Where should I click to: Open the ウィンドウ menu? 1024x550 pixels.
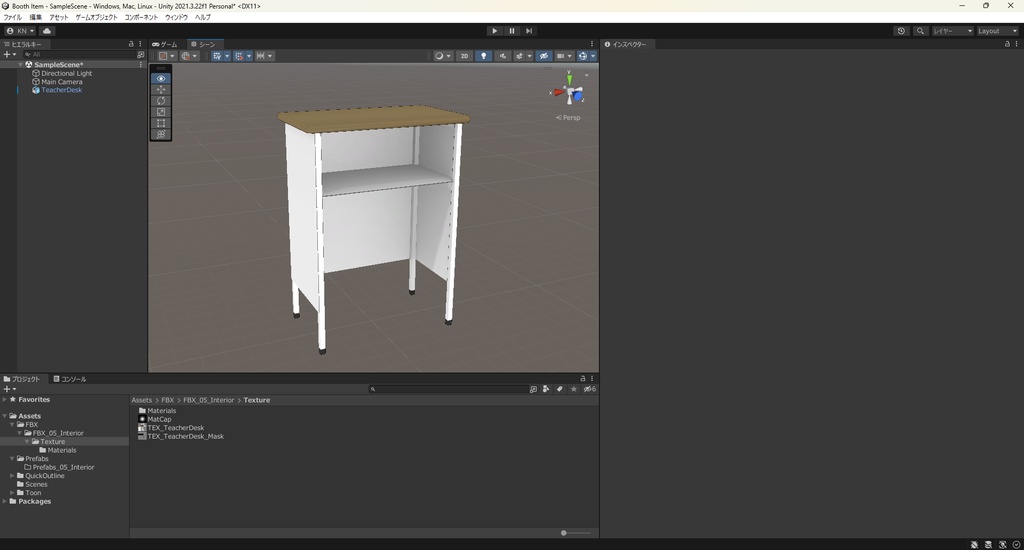(x=176, y=17)
